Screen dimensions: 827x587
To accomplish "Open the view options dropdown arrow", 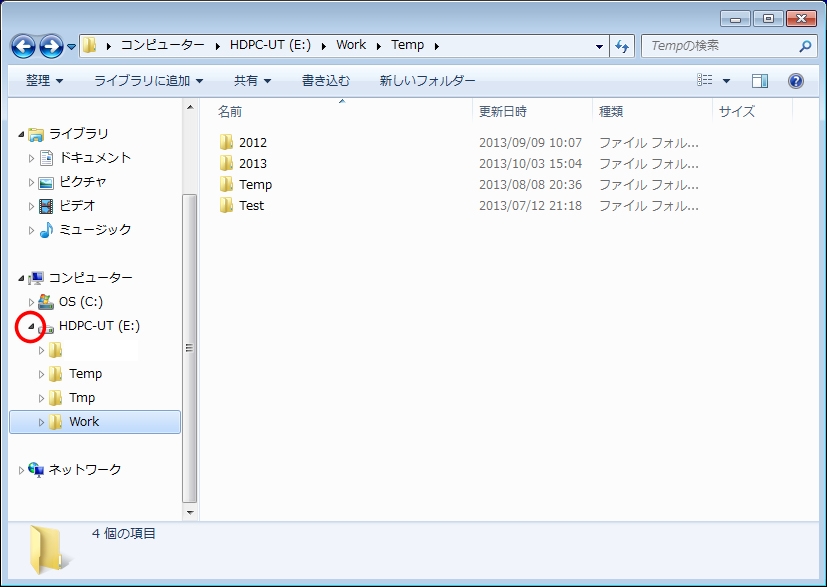I will [x=726, y=81].
